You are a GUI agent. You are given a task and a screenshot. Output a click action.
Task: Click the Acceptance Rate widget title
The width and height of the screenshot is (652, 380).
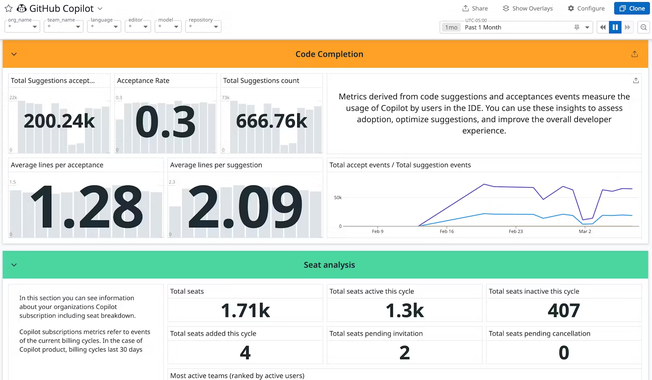(143, 81)
